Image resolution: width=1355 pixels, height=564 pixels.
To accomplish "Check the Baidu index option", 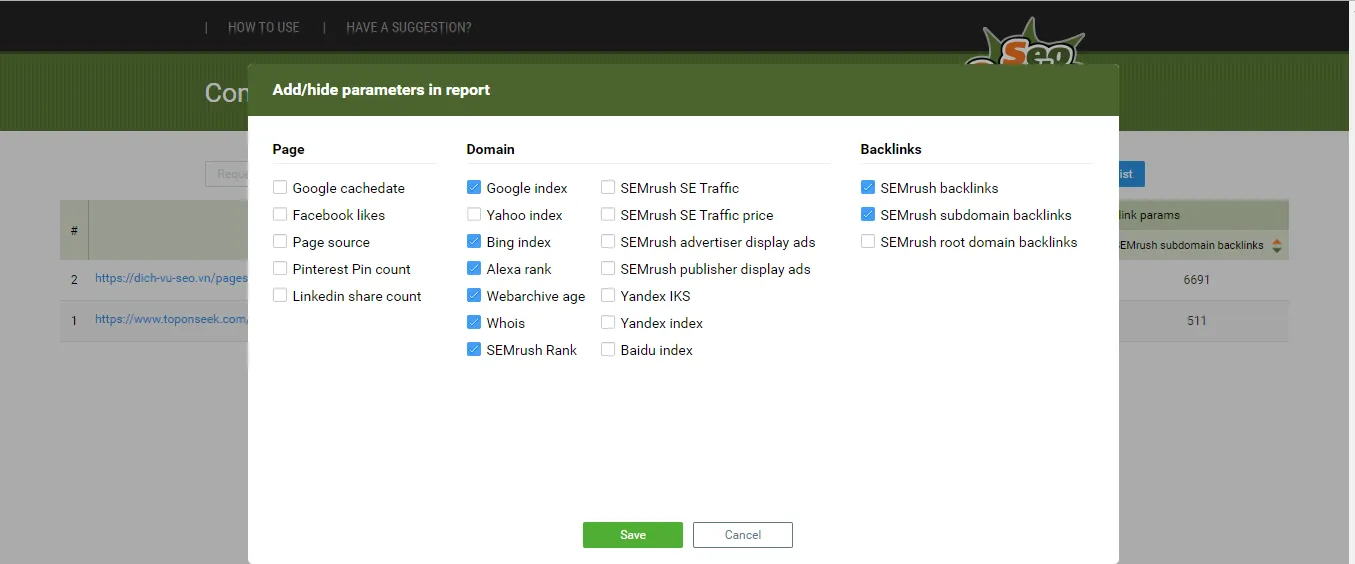I will (x=608, y=350).
